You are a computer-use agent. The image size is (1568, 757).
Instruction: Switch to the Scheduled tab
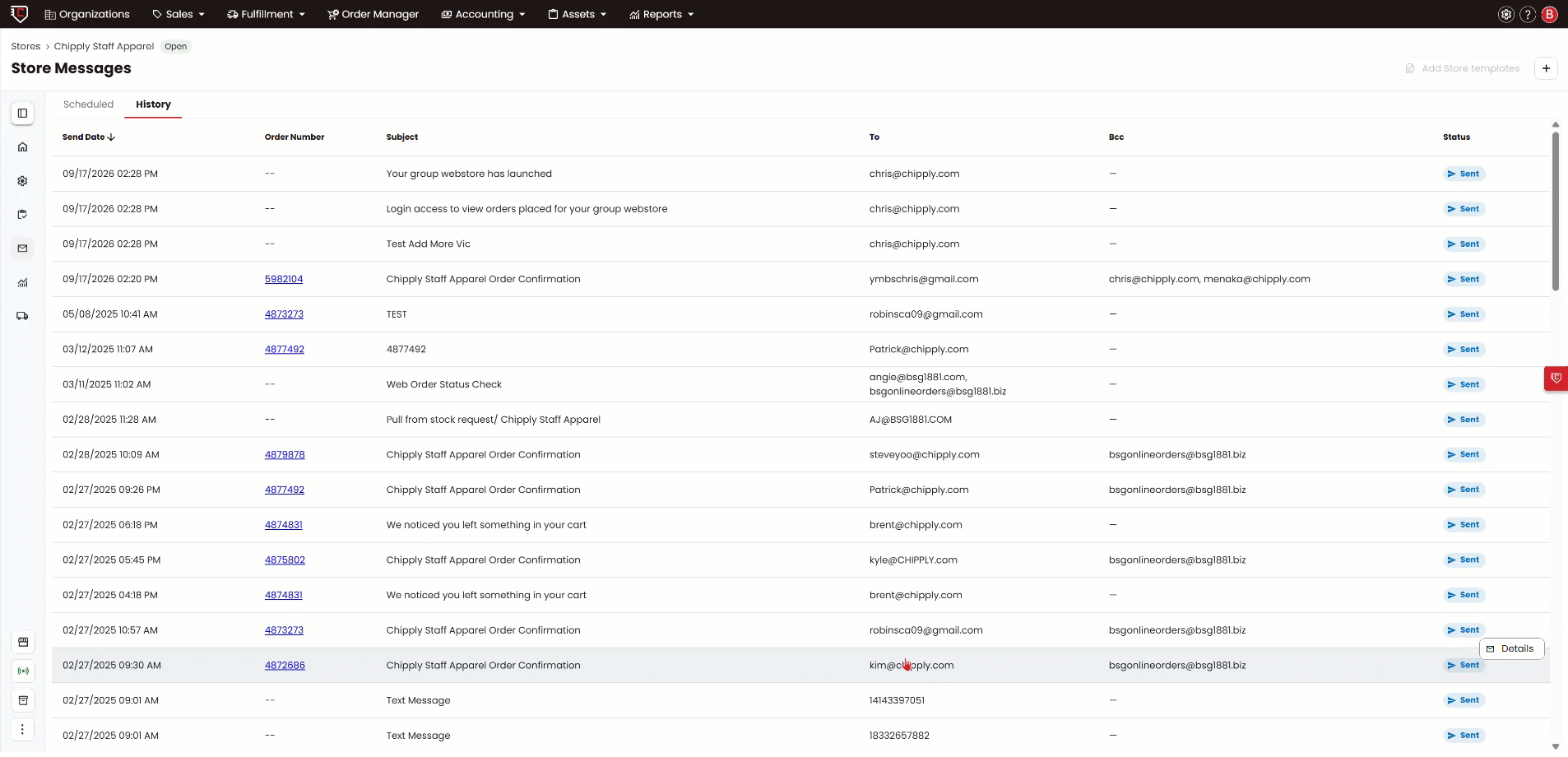pos(88,104)
